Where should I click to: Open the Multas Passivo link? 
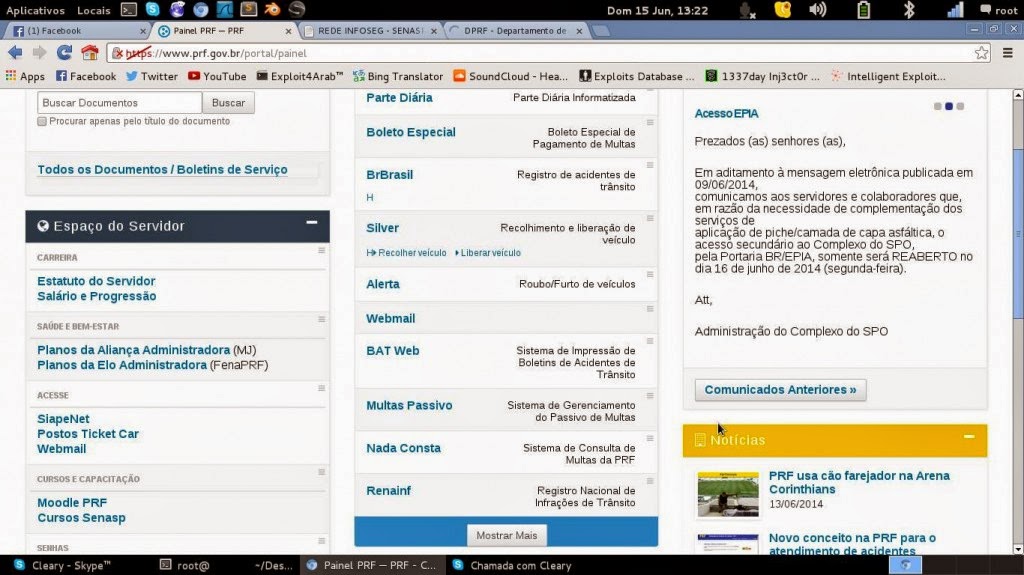409,405
